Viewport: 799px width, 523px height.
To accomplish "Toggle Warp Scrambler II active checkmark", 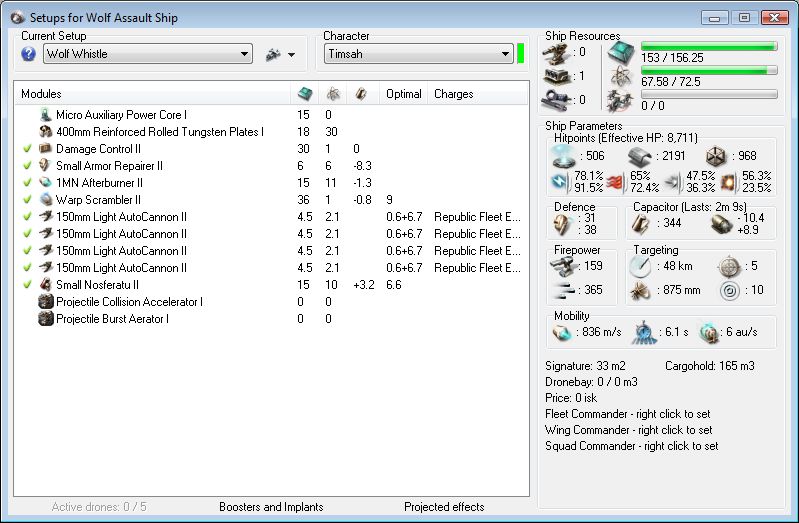I will click(28, 199).
